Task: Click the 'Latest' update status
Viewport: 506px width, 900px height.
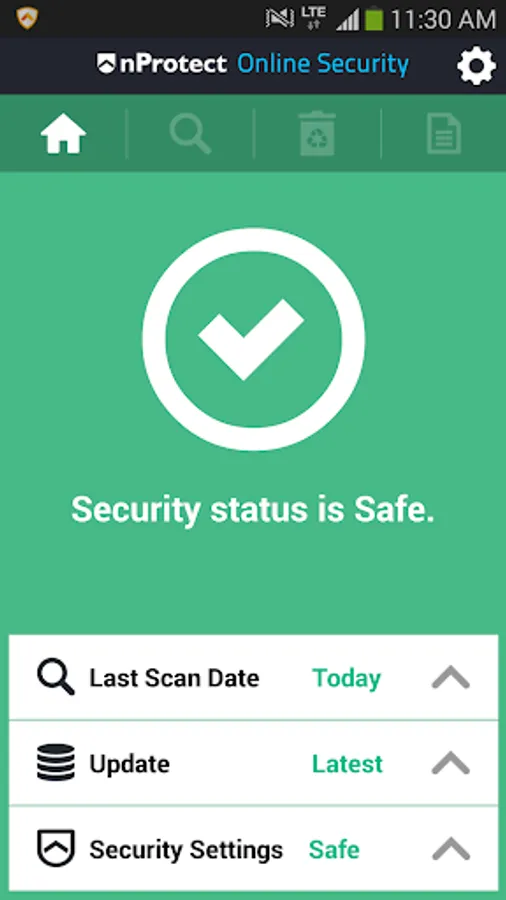Action: pos(347,763)
